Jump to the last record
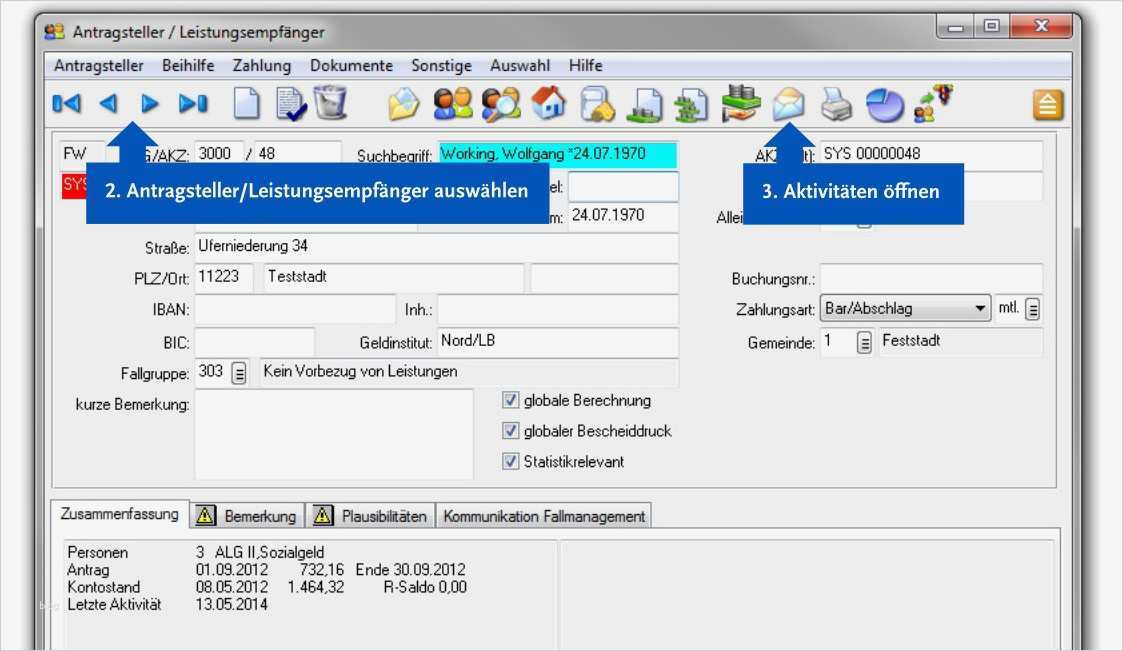The image size is (1123, 651). pos(193,104)
